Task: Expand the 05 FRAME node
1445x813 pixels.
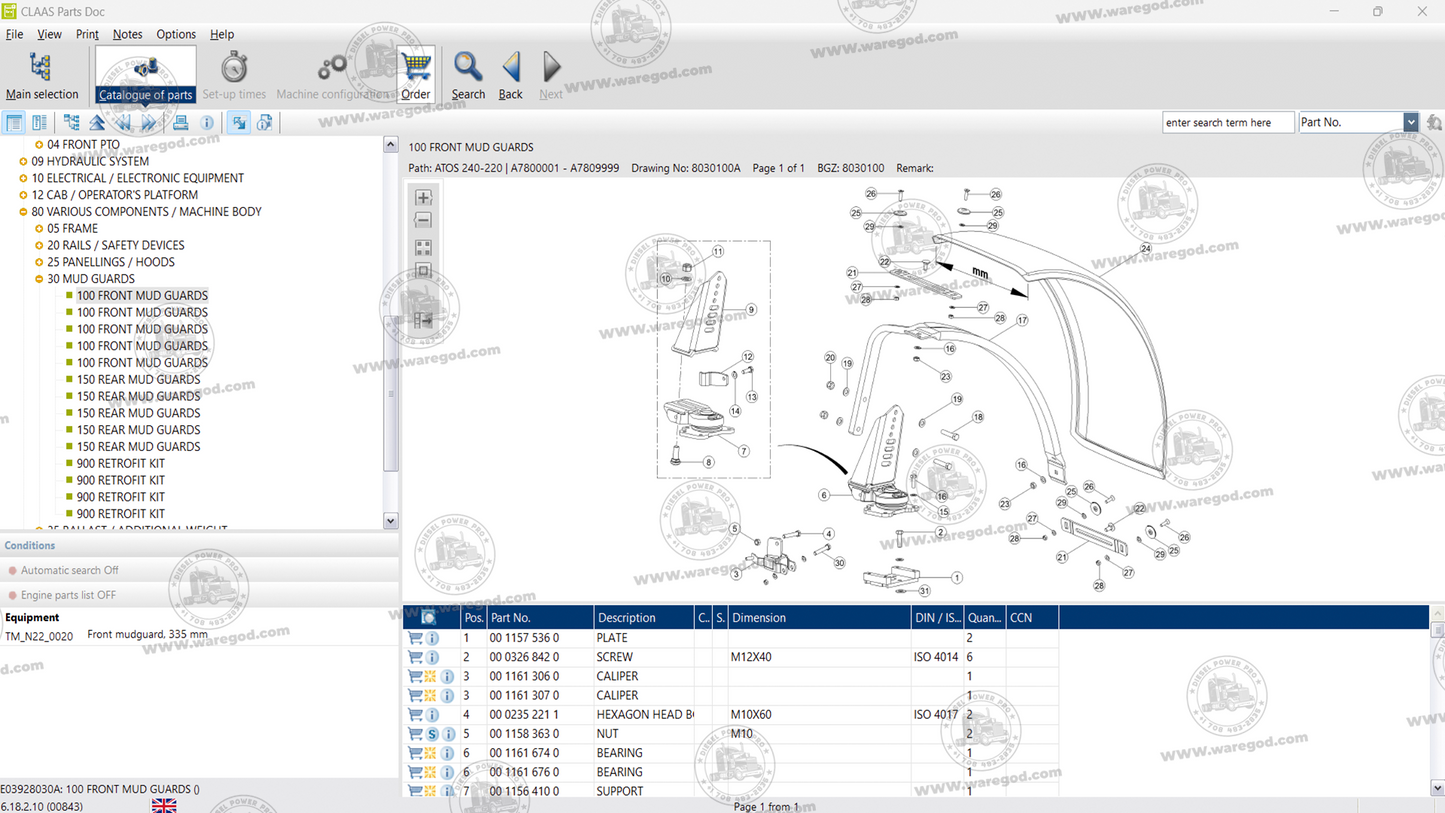Action: pos(39,229)
